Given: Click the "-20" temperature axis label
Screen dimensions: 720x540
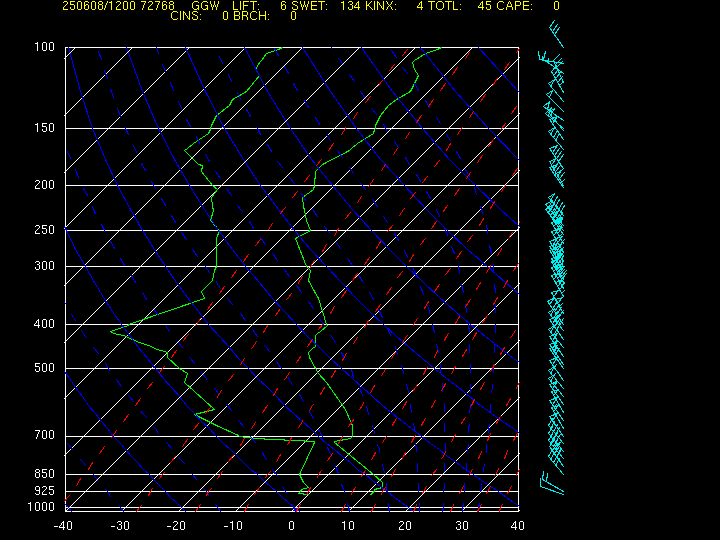Looking at the screenshot, I should [x=176, y=526].
